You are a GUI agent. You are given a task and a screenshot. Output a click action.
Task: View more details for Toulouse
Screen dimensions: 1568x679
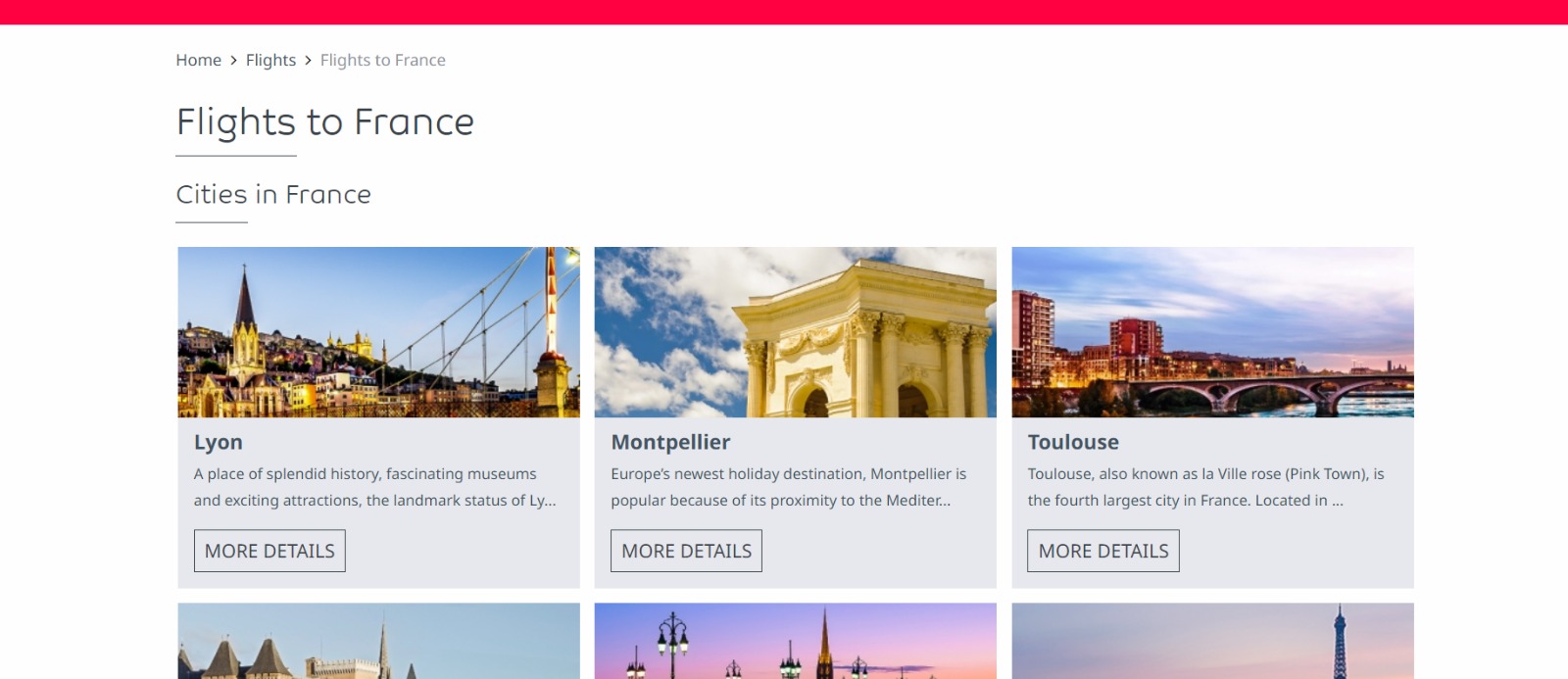point(1103,551)
